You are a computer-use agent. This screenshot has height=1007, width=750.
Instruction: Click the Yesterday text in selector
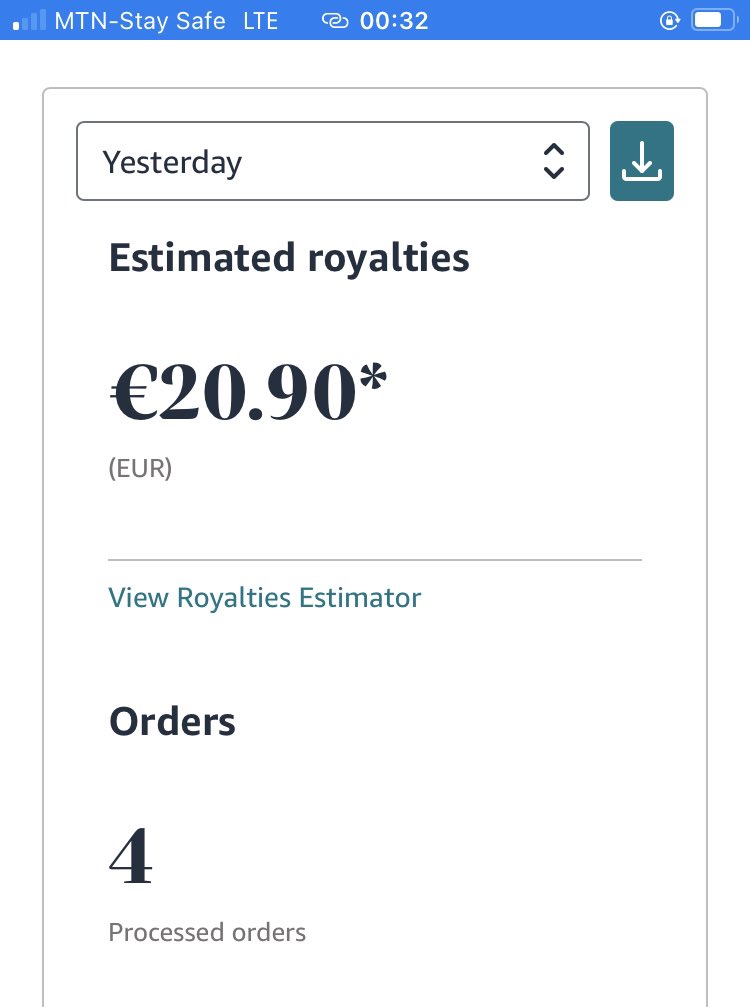tap(172, 162)
